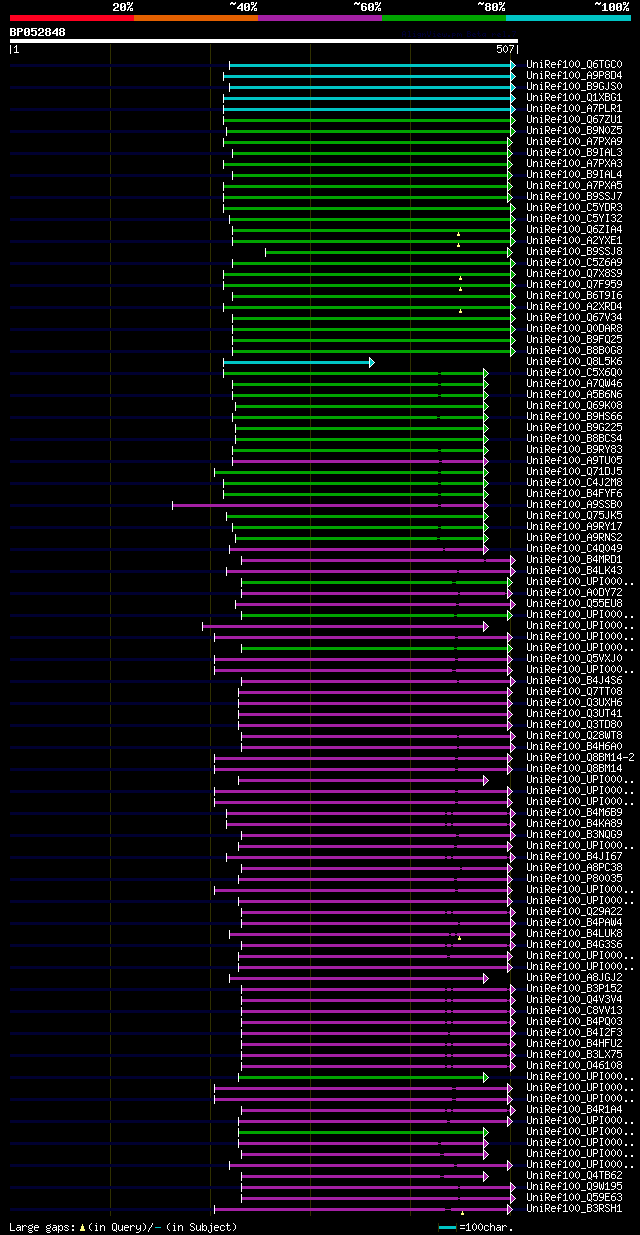Select hit label UniRef100_Q1XBG1
Screen dimensions: 640x1235
click(574, 97)
